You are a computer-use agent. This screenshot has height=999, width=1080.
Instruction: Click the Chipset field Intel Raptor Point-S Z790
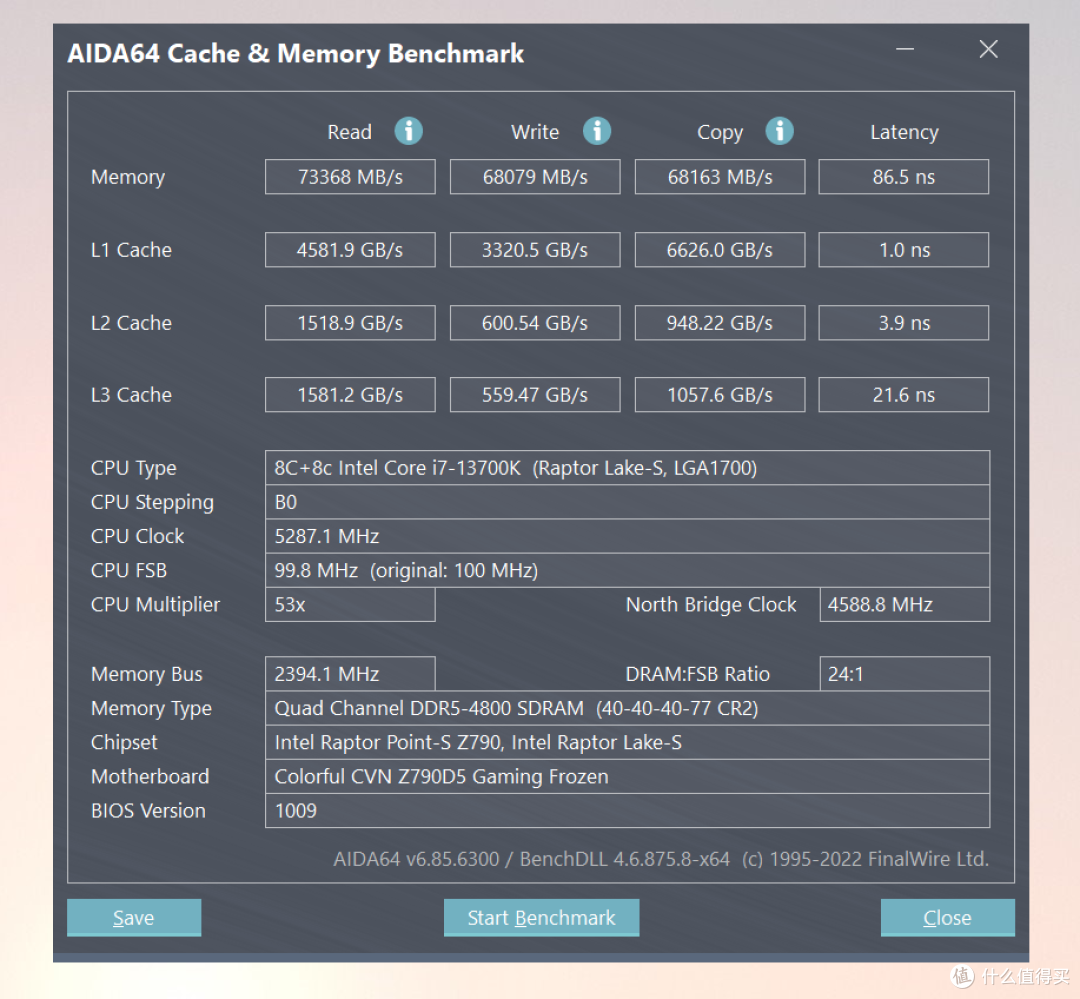click(x=627, y=742)
